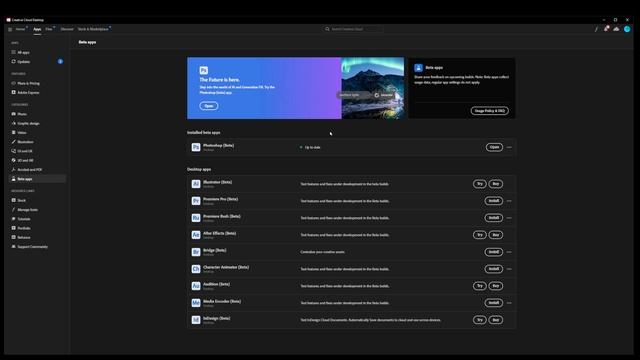Viewport: 640px width, 360px height.
Task: Click the Search Creative Cloud field
Action: click(353, 29)
